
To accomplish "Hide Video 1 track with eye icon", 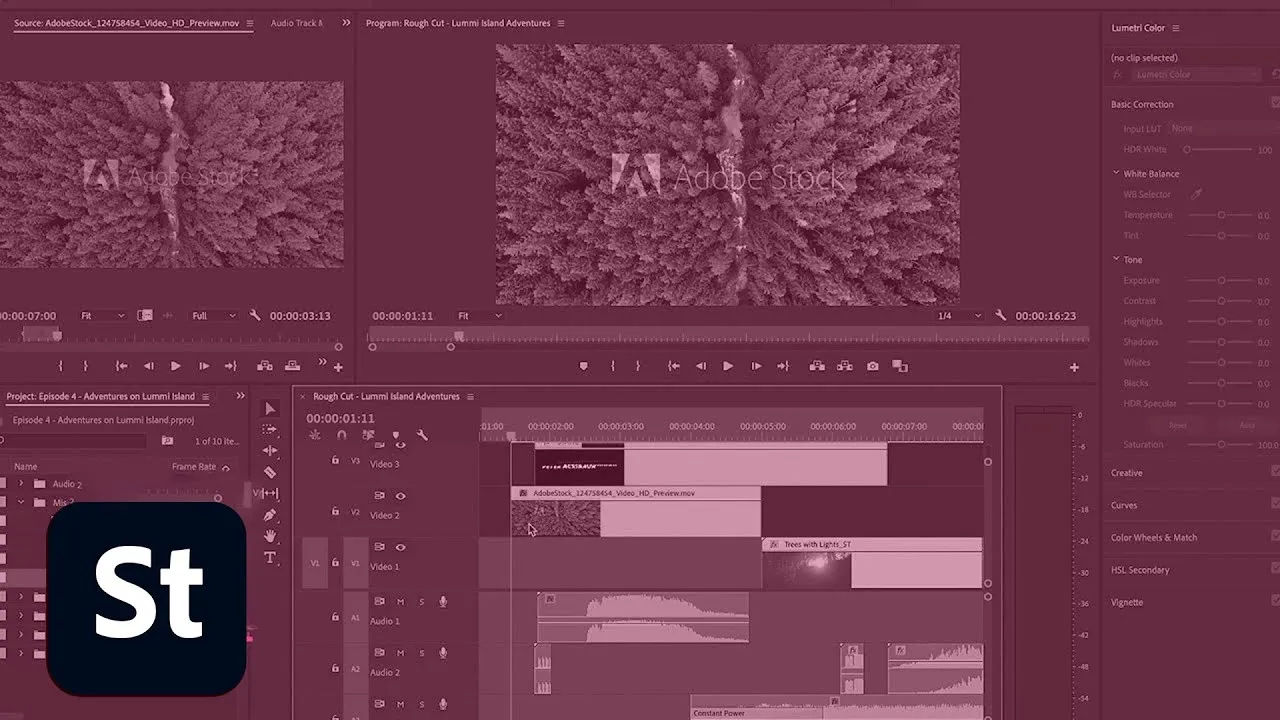I will [x=400, y=547].
